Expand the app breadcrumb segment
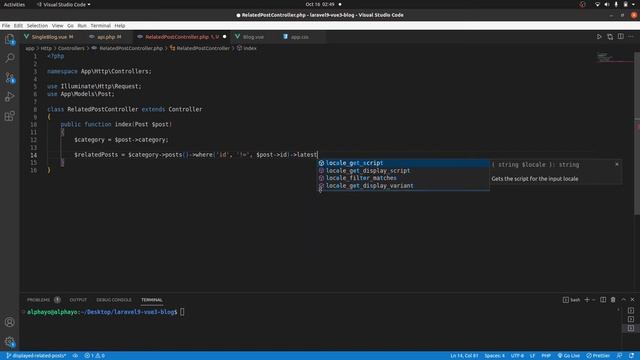Image resolution: width=640 pixels, height=360 pixels. pyautogui.click(x=30, y=48)
